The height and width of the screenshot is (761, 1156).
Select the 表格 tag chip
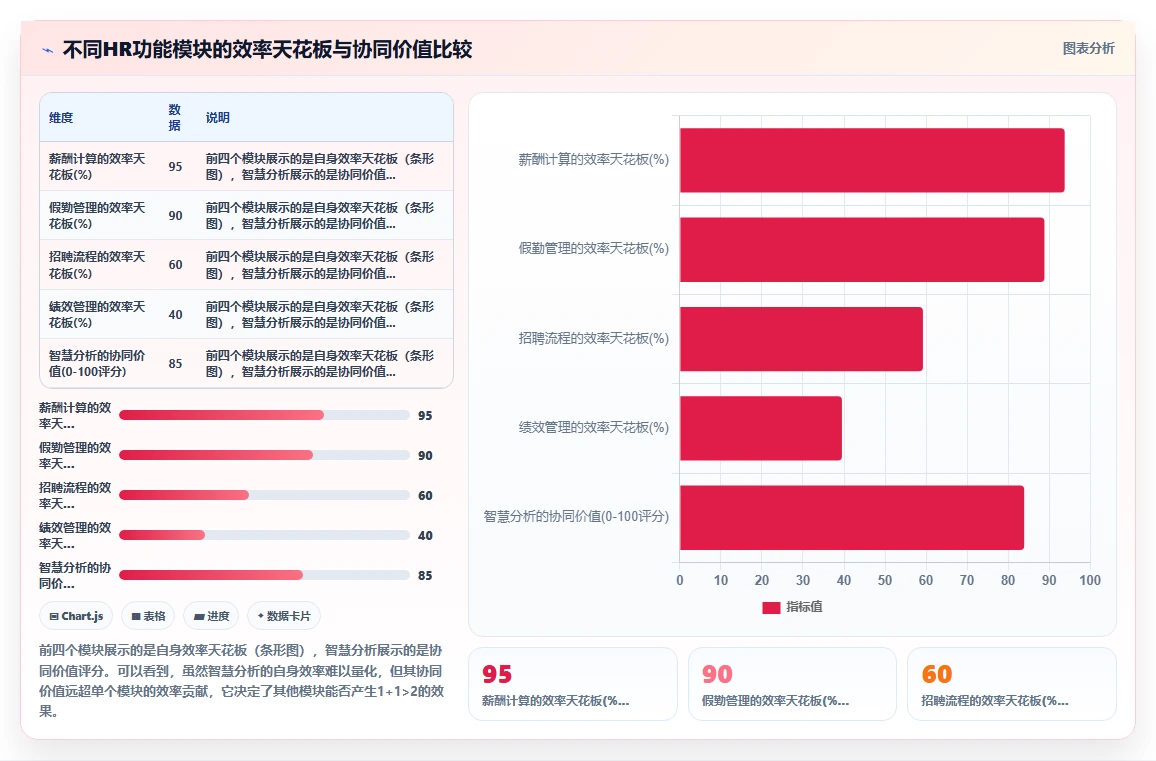[x=148, y=616]
